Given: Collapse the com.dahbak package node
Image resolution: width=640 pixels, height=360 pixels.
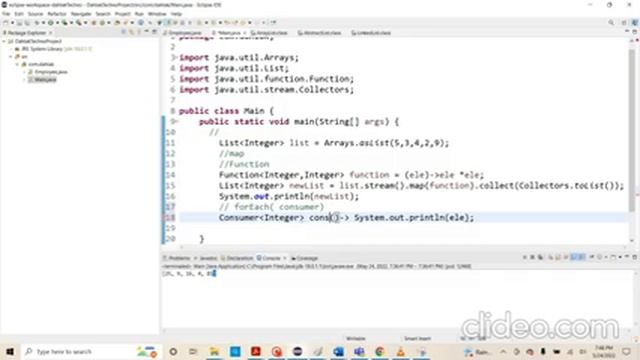Looking at the screenshot, I should click(18, 64).
